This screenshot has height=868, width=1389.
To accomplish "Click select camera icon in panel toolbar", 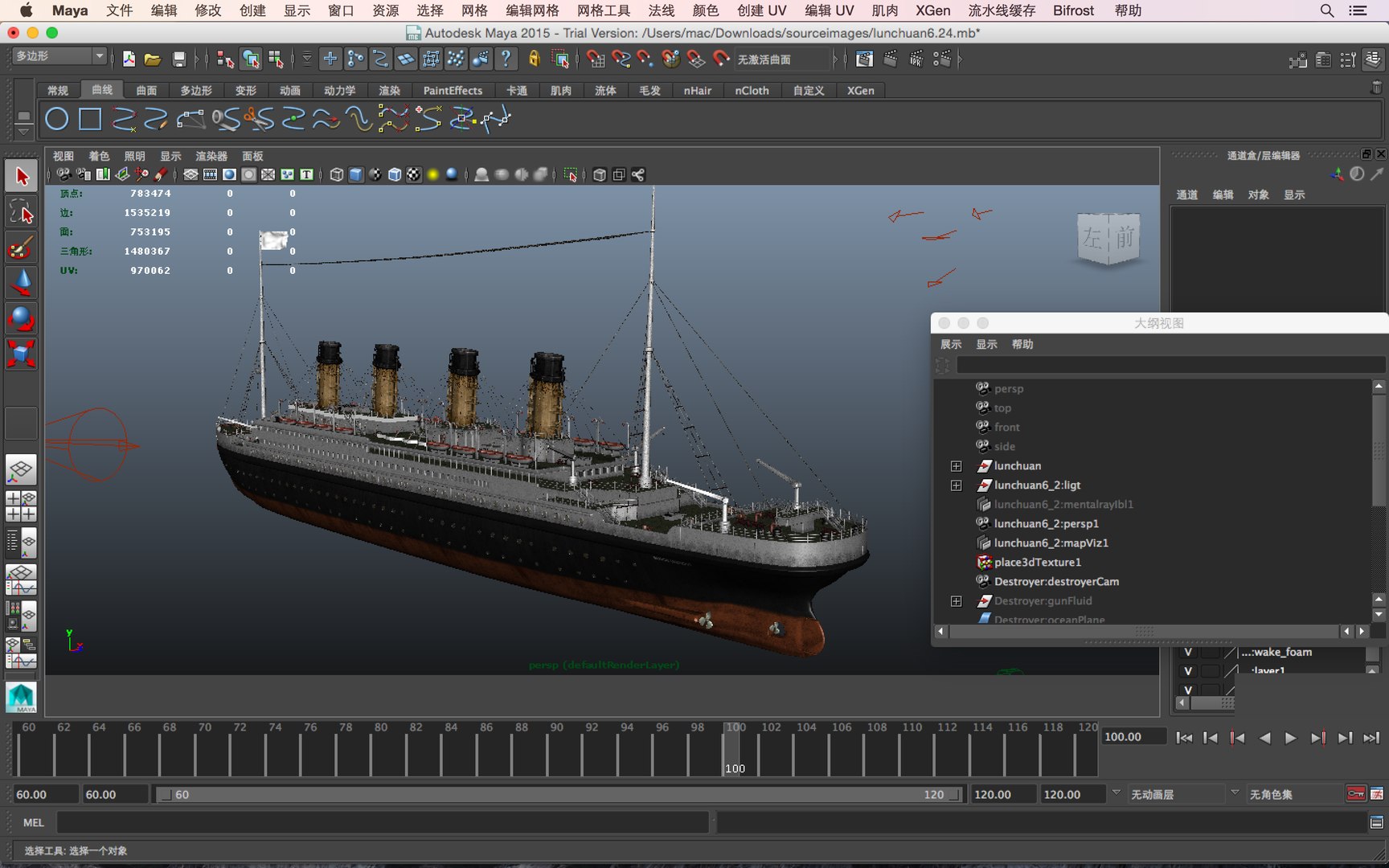I will (x=64, y=174).
